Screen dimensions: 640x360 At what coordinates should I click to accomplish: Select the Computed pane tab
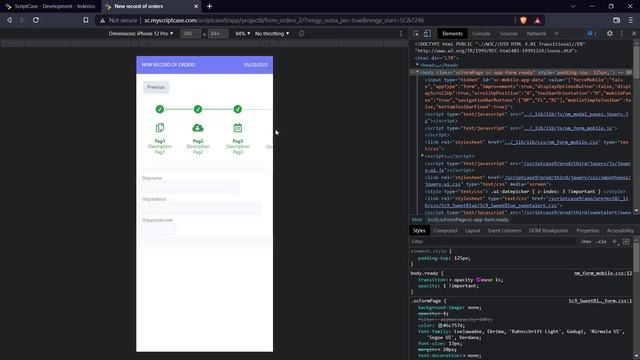coord(445,231)
